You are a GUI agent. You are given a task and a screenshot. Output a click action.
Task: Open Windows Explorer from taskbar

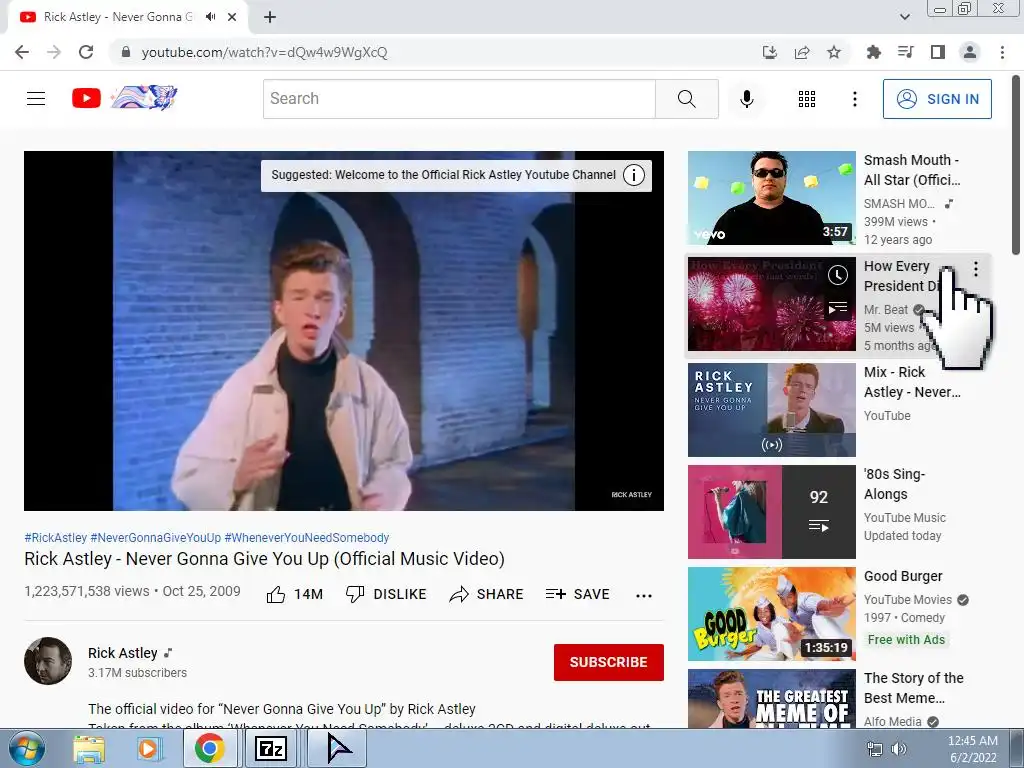[x=89, y=749]
